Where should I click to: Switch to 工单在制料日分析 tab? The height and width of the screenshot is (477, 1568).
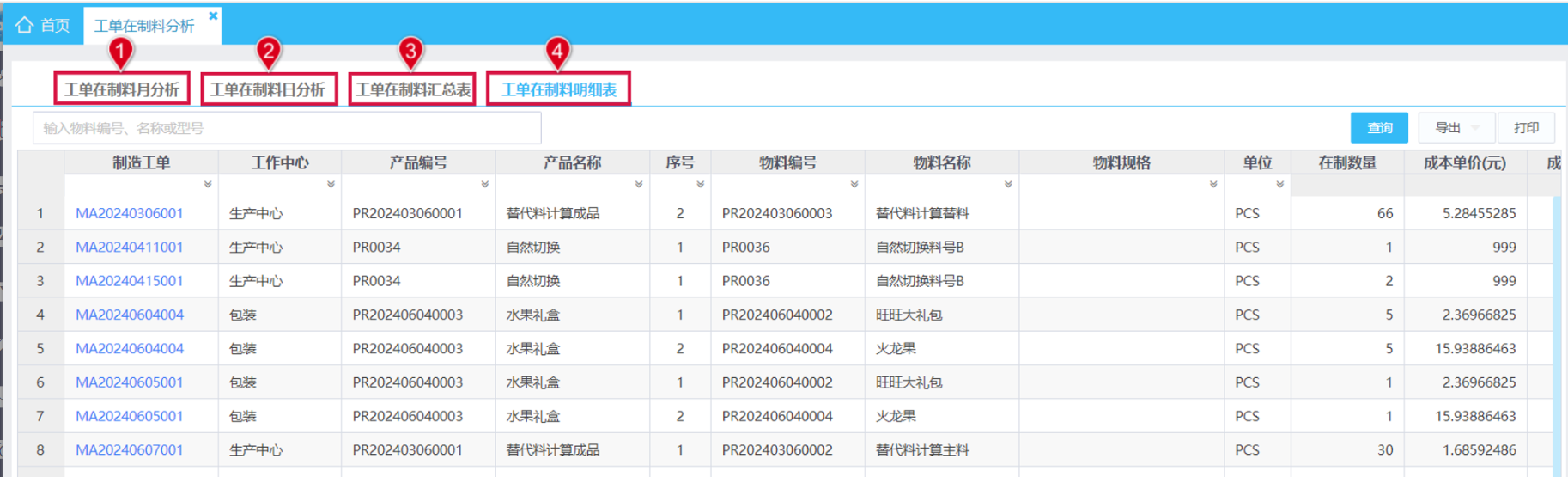tap(268, 89)
